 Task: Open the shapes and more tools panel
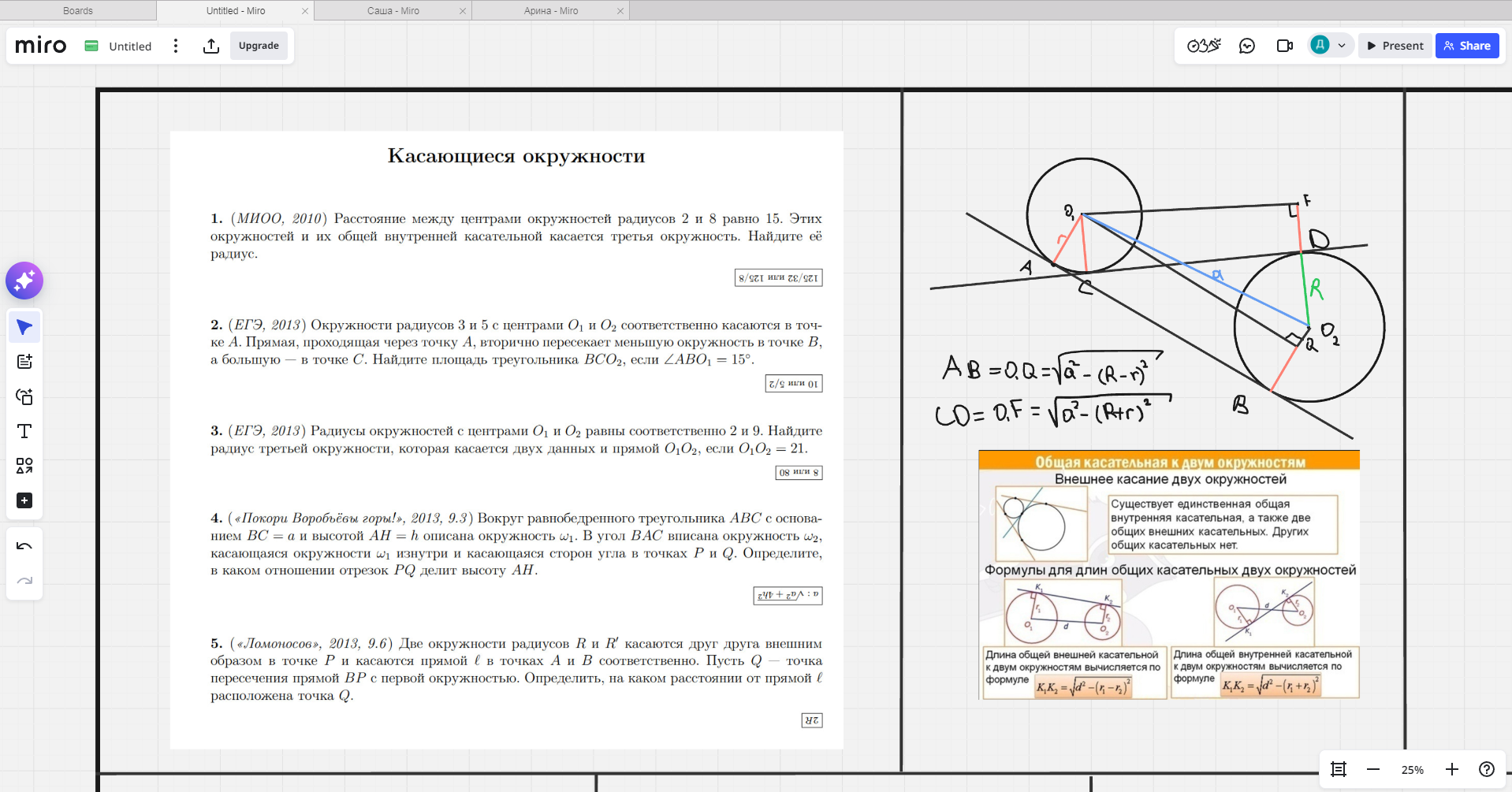tap(24, 466)
